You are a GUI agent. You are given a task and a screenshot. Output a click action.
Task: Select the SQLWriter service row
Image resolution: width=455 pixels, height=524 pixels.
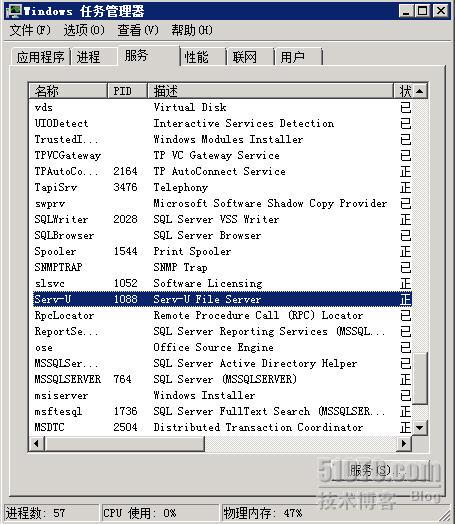pyautogui.click(x=220, y=220)
